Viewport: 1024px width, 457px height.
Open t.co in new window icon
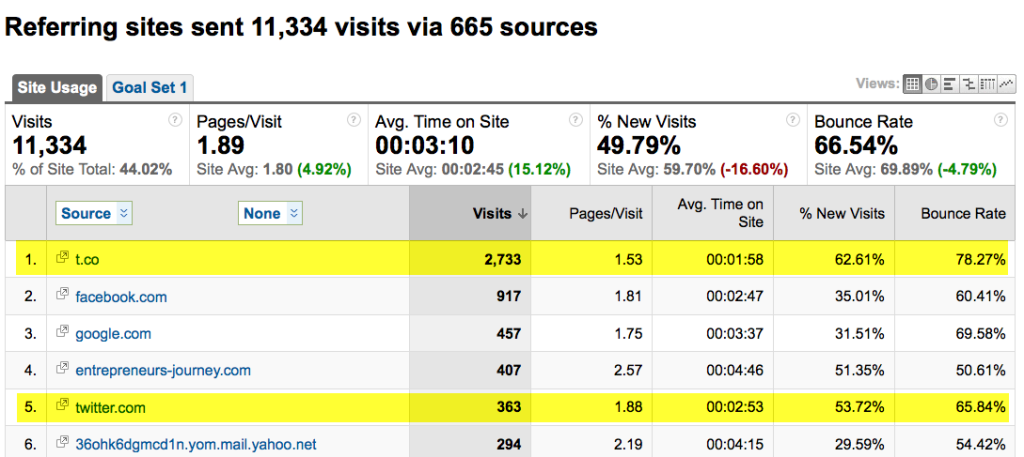click(x=63, y=257)
